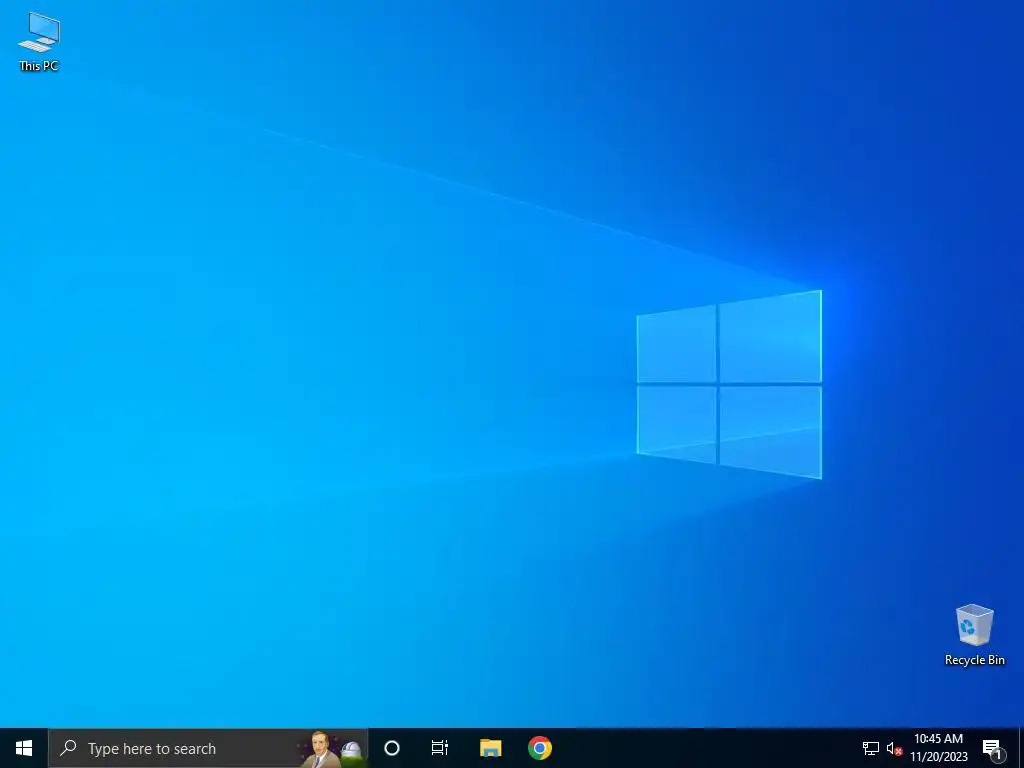The width and height of the screenshot is (1024, 768).
Task: Launch Google Chrome from the taskbar
Action: (540, 748)
